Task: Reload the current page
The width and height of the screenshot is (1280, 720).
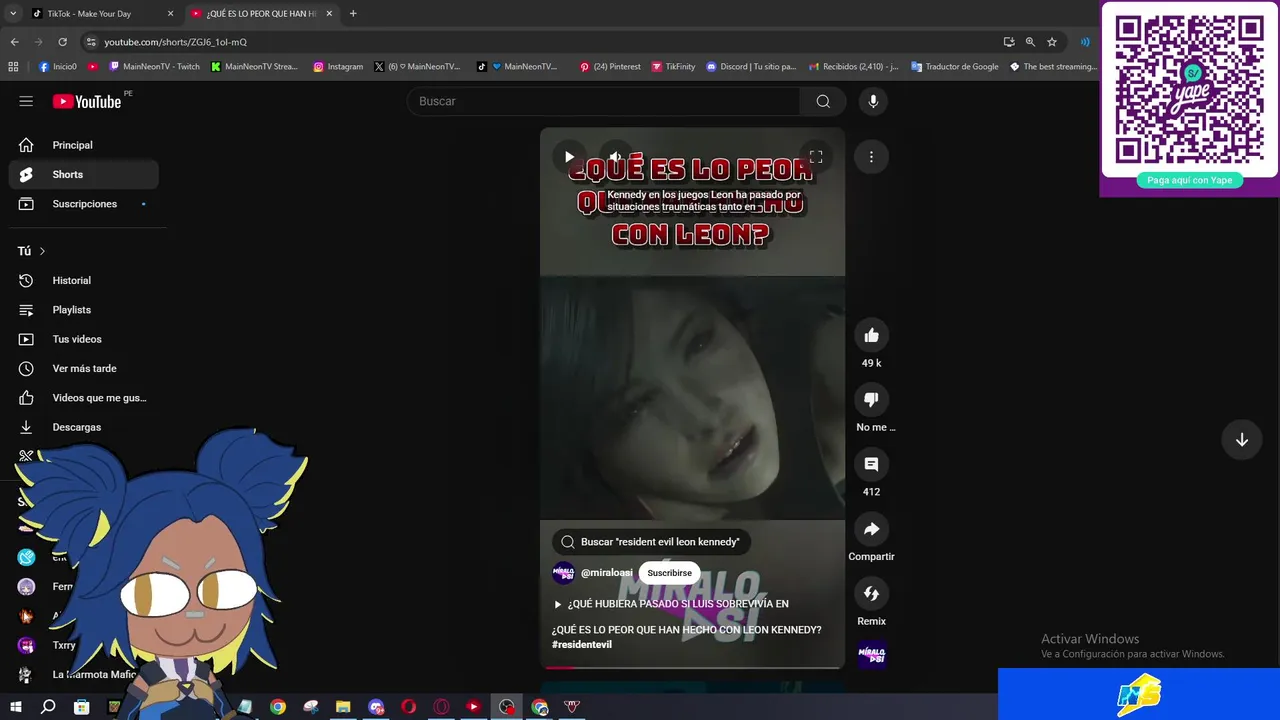Action: coord(62,42)
